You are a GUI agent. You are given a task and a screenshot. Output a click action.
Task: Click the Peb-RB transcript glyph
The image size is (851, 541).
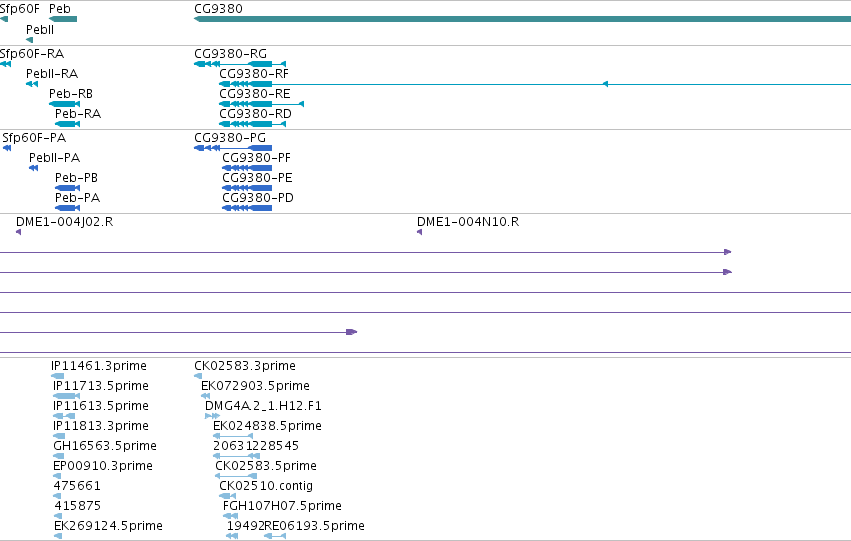click(65, 104)
